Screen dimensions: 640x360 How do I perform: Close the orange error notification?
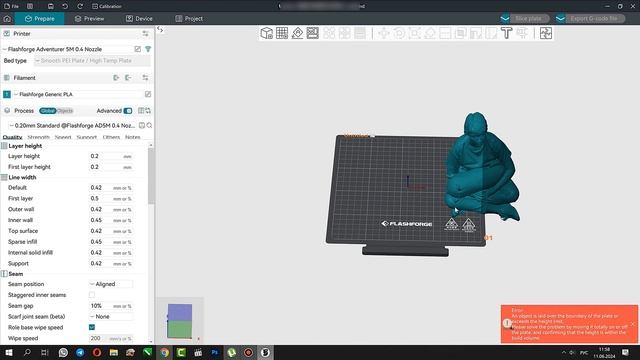[633, 324]
